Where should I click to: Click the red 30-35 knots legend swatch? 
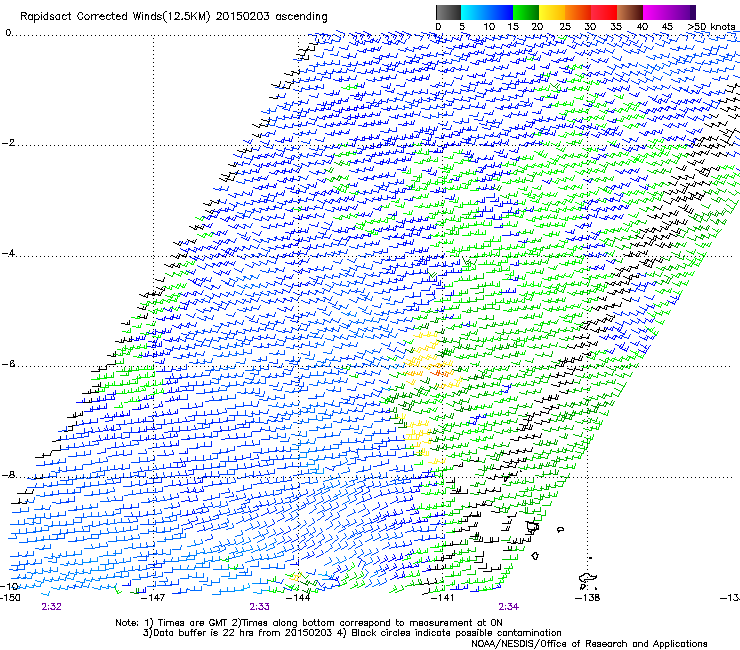pyautogui.click(x=604, y=12)
